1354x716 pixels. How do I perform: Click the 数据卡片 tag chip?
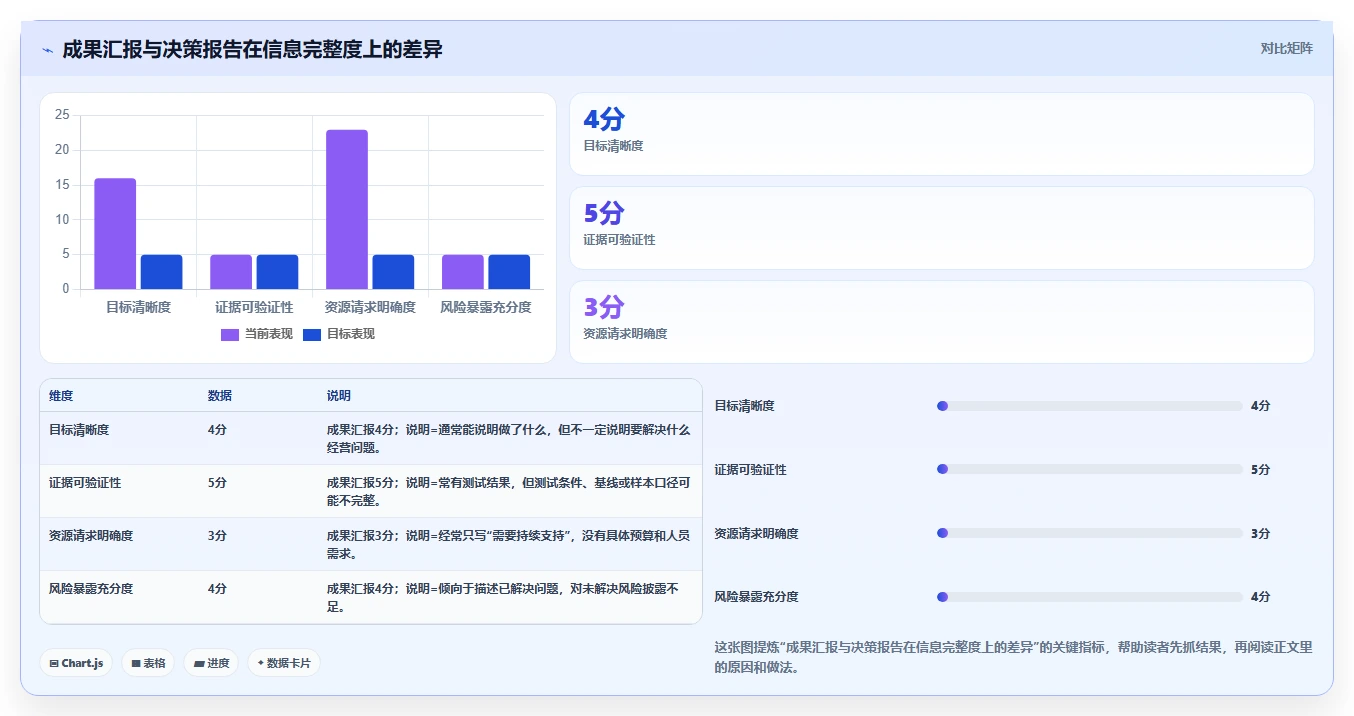pos(284,663)
